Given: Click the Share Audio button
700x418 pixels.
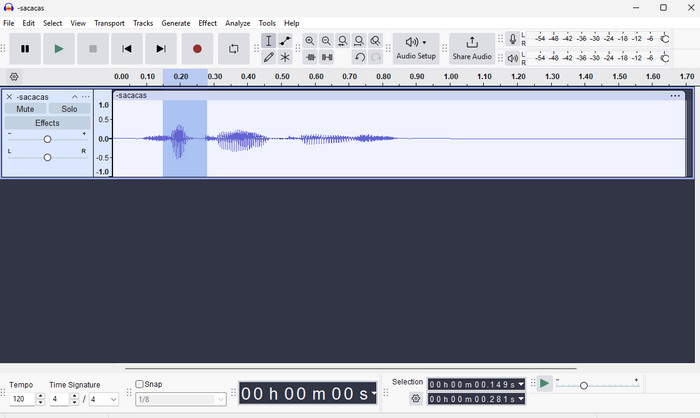Looking at the screenshot, I should click(x=472, y=49).
